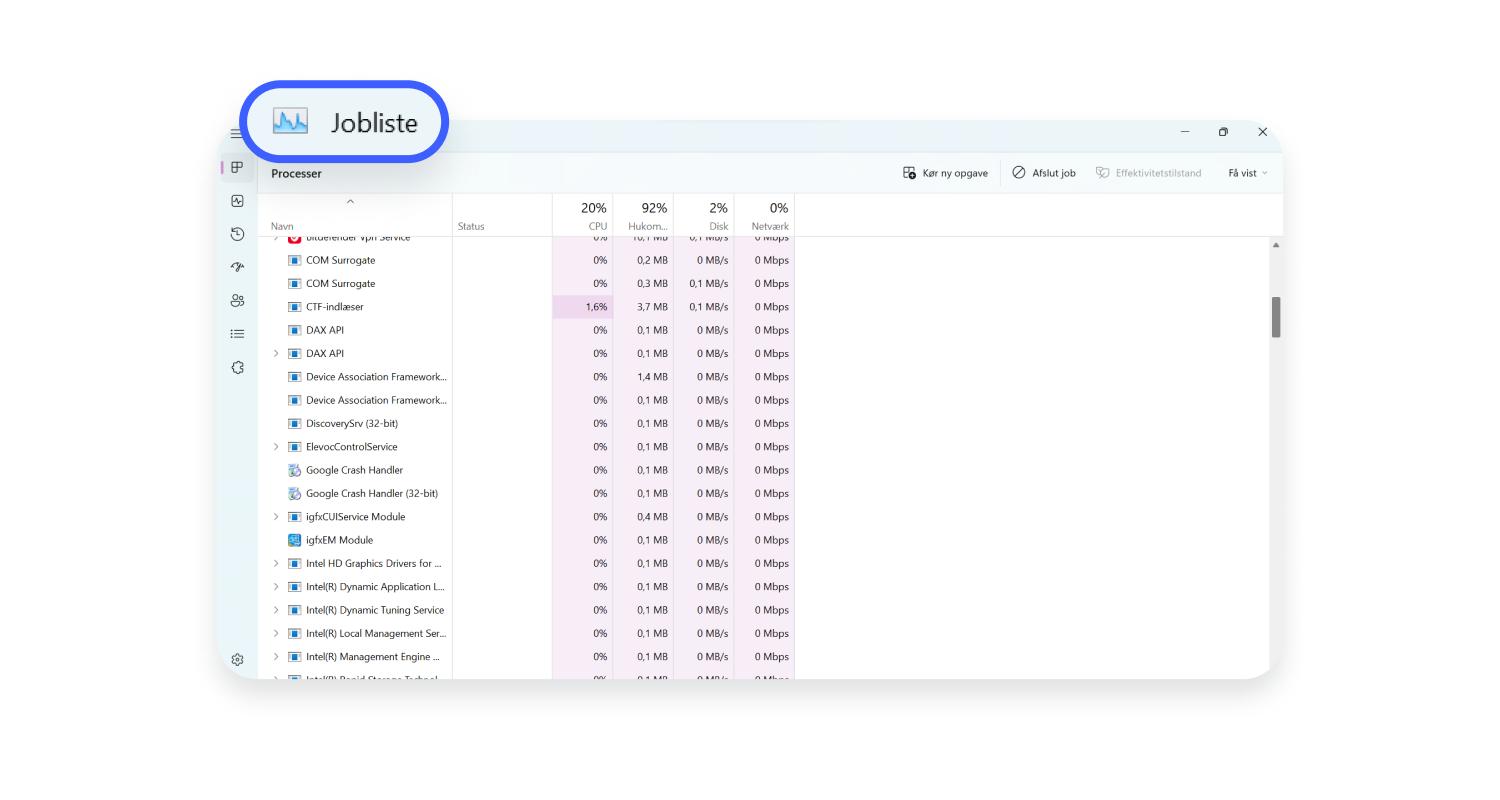This screenshot has height=800, width=1500.
Task: Sort by the Disk column header
Action: [704, 215]
